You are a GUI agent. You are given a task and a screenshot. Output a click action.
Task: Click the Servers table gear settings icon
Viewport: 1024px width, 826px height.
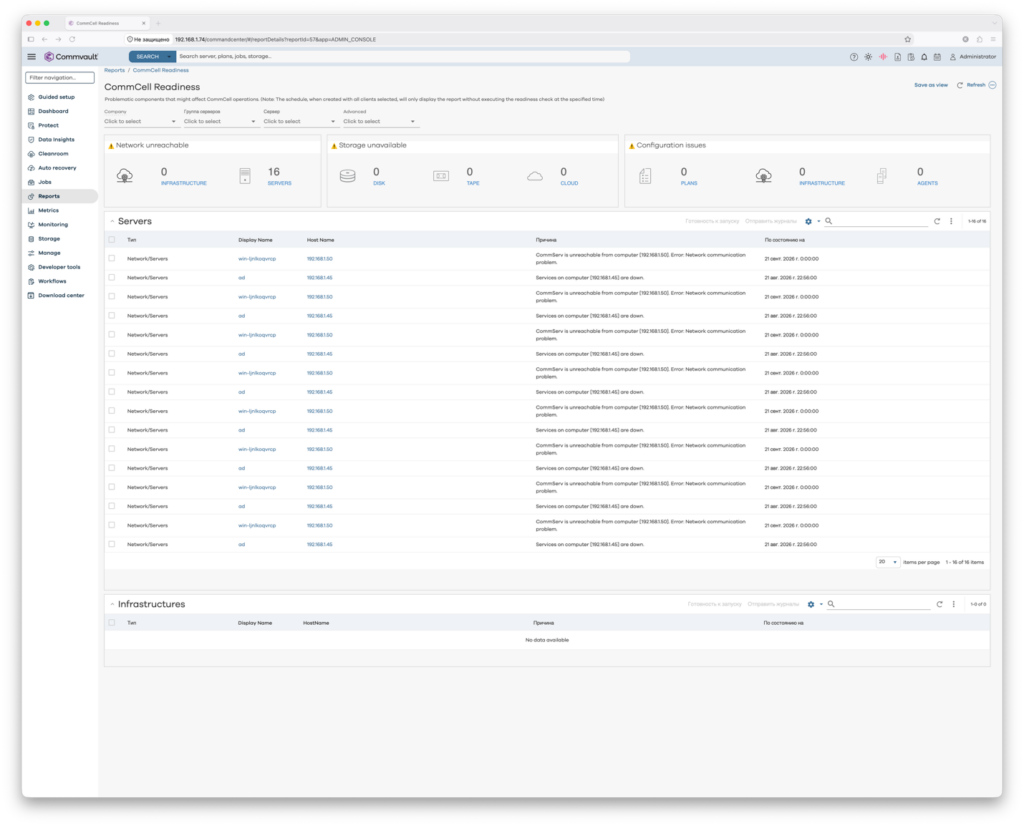tap(808, 221)
